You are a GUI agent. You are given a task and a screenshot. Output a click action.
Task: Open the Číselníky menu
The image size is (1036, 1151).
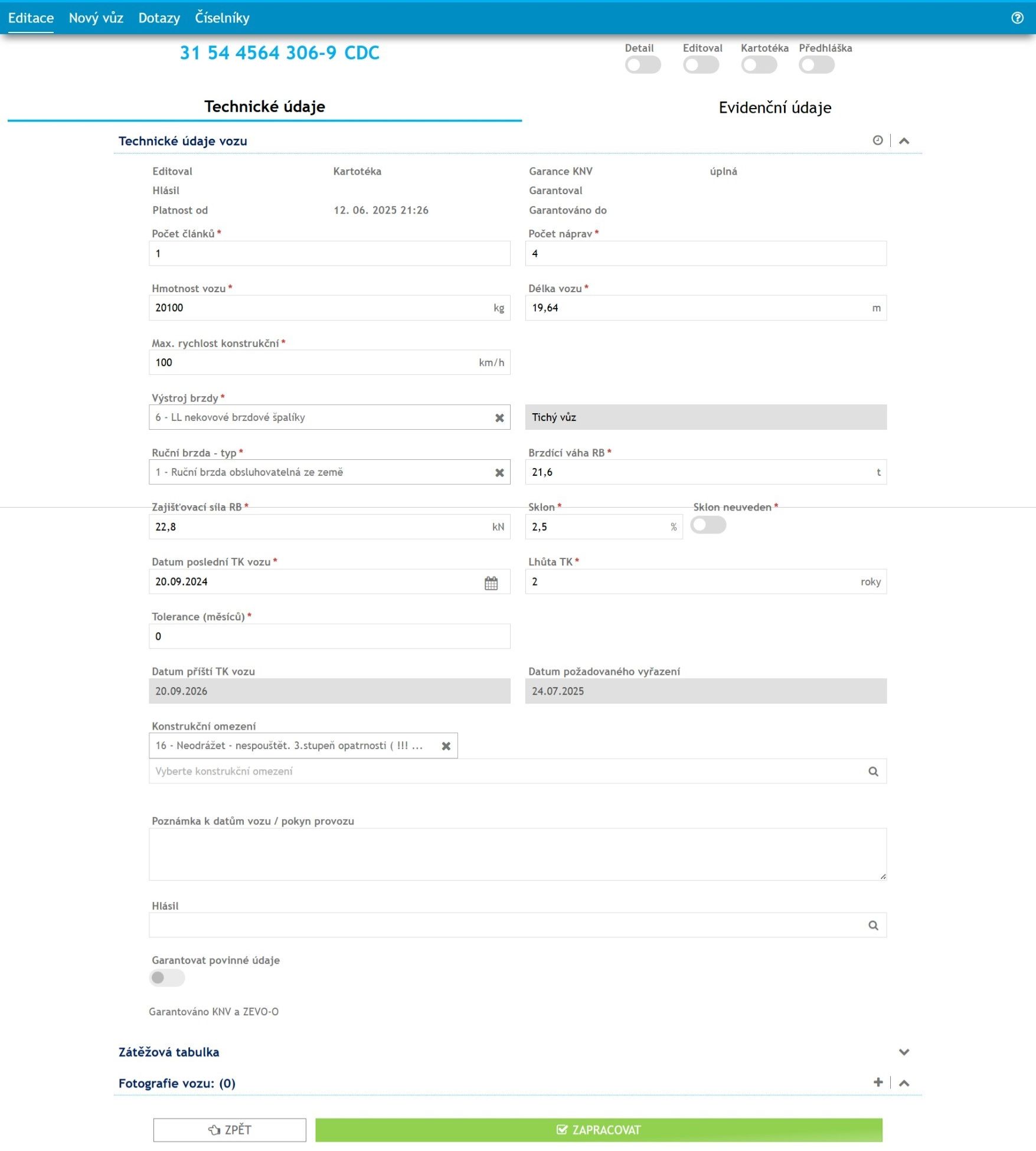click(222, 18)
